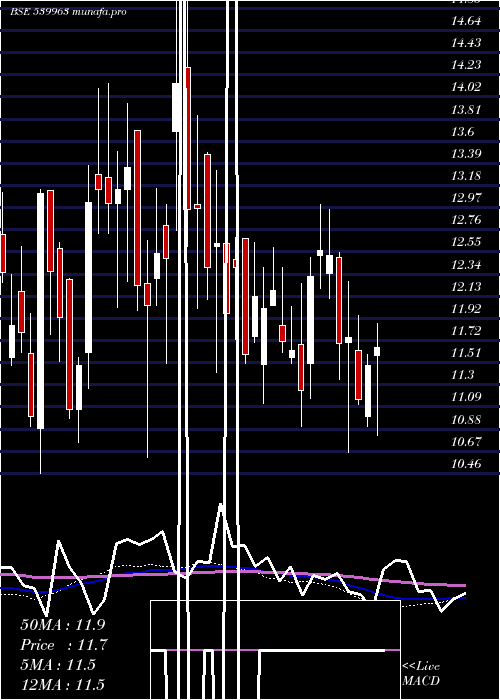Click the 12.13 price axis label
The height and width of the screenshot is (700, 500).
(467, 287)
